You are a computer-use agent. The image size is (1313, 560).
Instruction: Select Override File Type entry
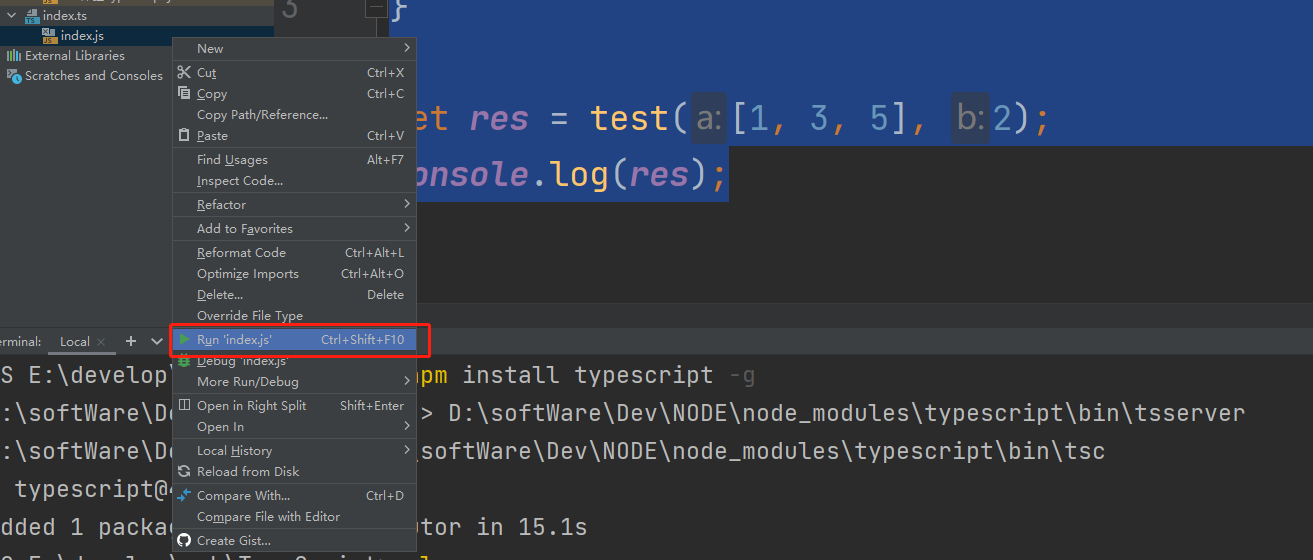pyautogui.click(x=294, y=315)
